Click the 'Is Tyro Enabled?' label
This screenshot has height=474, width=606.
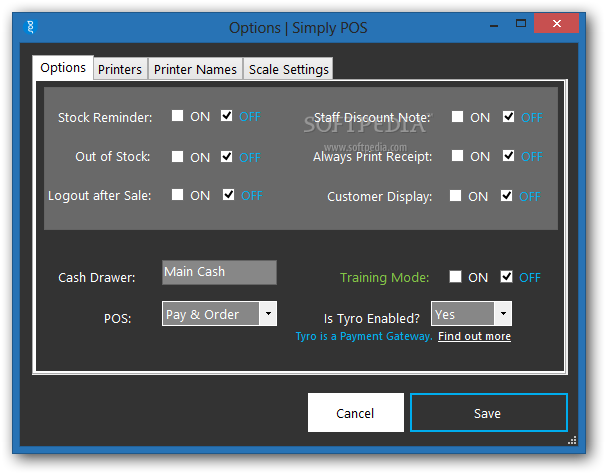pyautogui.click(x=372, y=319)
